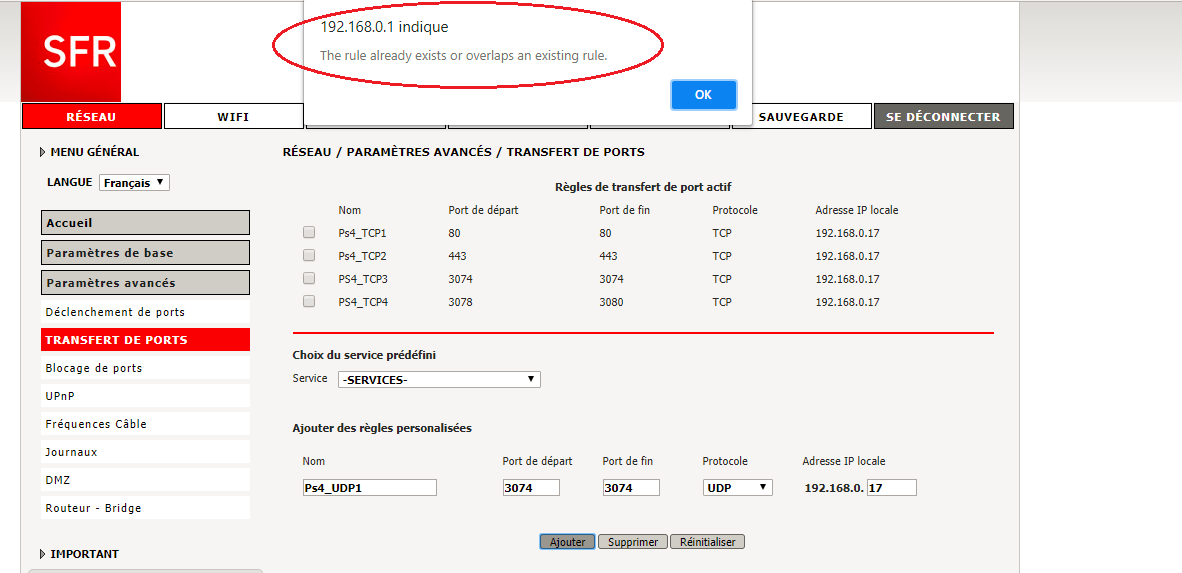This screenshot has width=1182, height=573.
Task: Click SE DÉCONNECTER to log out
Action: (x=943, y=117)
